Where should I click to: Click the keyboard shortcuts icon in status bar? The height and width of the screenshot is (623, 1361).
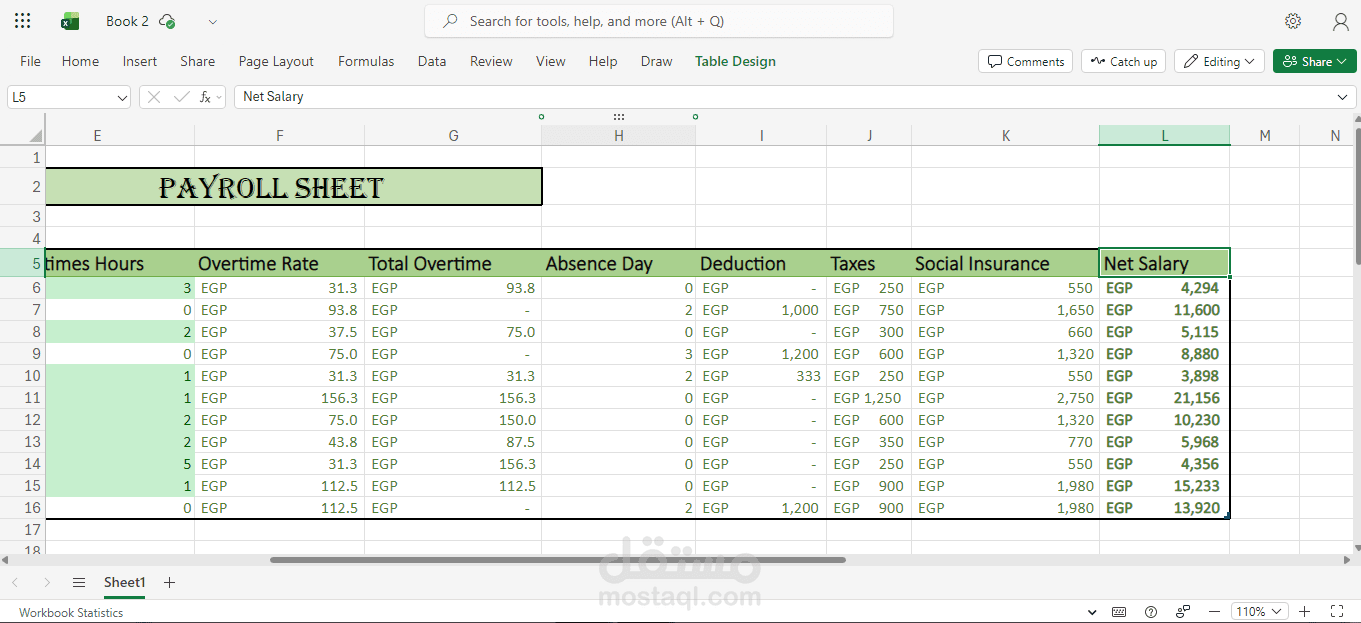(1119, 611)
